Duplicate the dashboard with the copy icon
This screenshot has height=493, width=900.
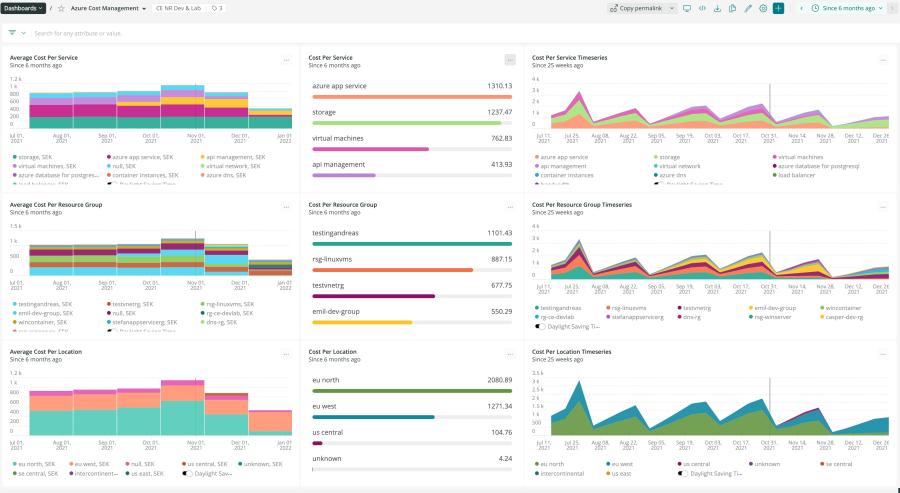coord(732,9)
